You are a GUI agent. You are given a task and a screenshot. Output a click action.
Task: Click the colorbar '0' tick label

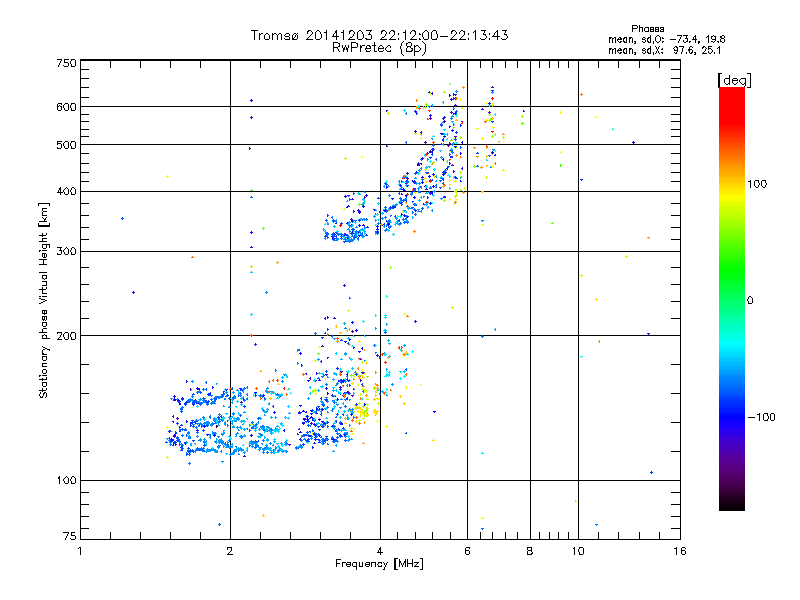click(750, 301)
